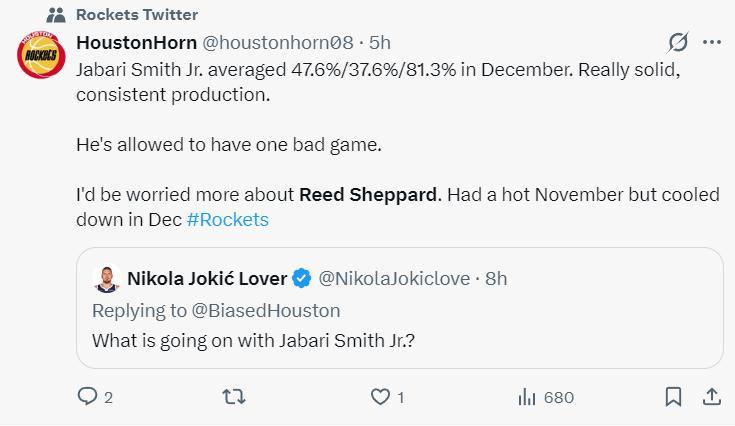The image size is (735, 426).
Task: Bookmark this post
Action: pyautogui.click(x=674, y=397)
